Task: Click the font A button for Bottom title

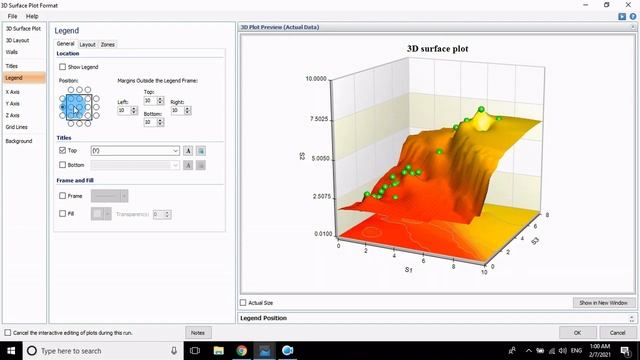Action: coord(188,165)
